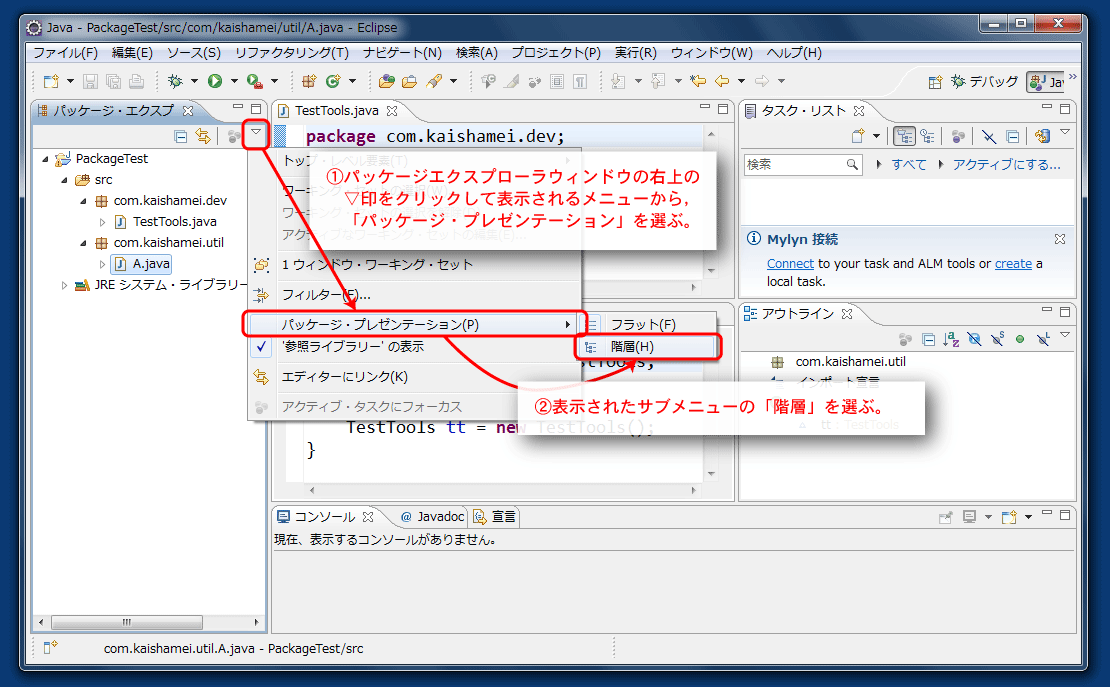Switch to the 宣言 tab

(x=495, y=517)
